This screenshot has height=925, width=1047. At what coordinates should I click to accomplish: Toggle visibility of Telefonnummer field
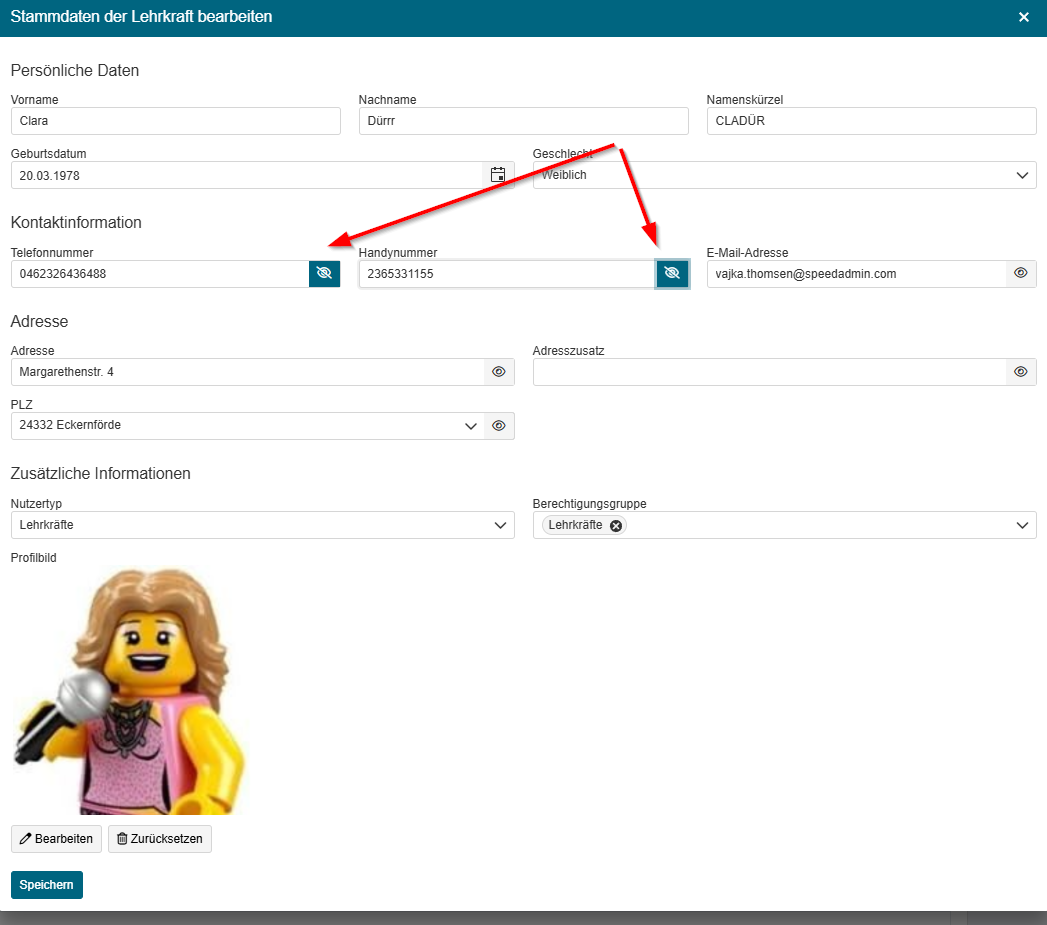pyautogui.click(x=325, y=274)
